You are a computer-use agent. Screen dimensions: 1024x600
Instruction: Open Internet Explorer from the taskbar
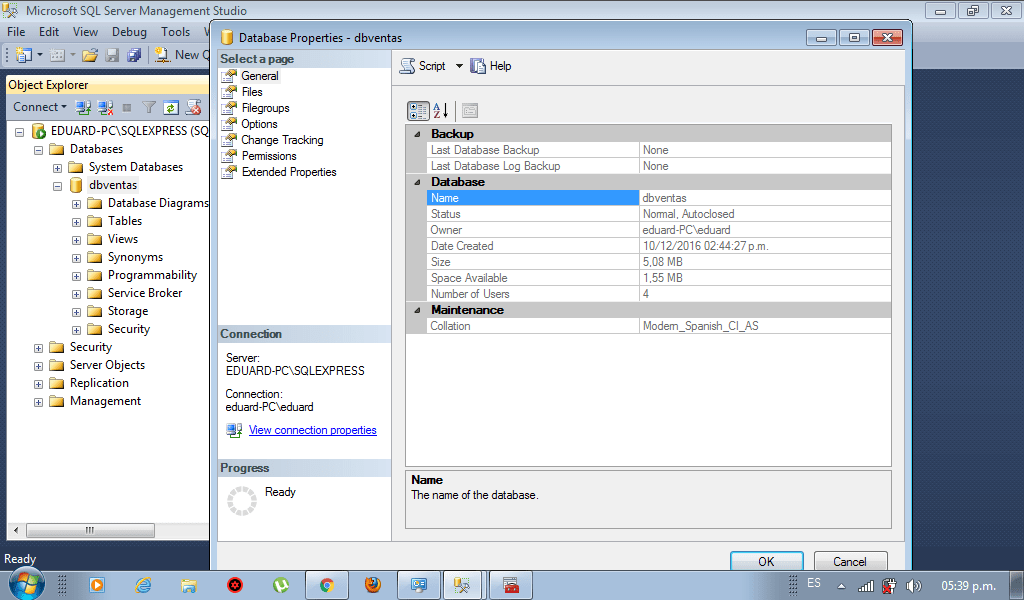coord(143,585)
